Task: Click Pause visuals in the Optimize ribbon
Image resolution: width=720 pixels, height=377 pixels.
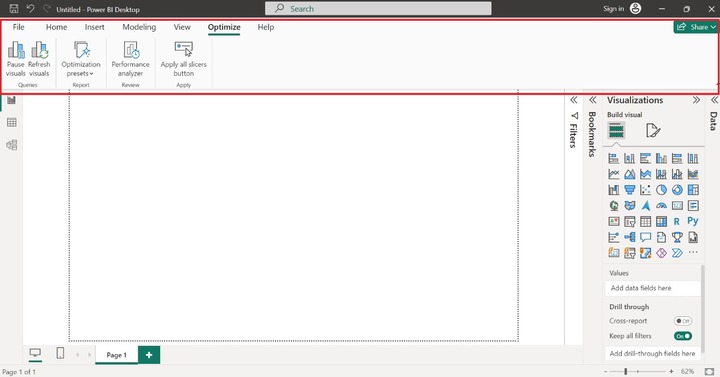Action: pos(16,59)
